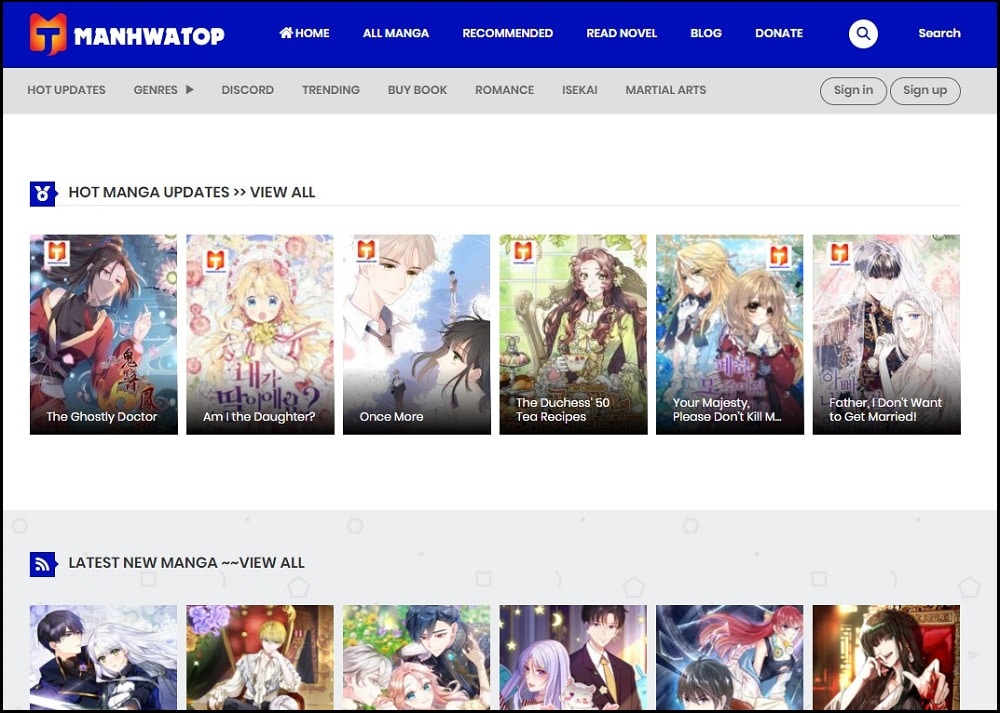Open Hot Manga Updates View All heading
Viewport: 1000px width, 713px height.
(191, 192)
